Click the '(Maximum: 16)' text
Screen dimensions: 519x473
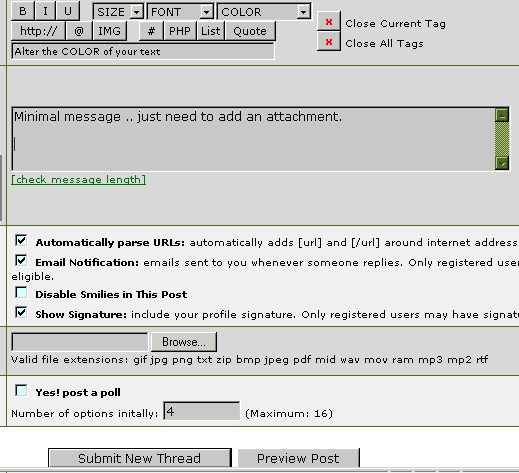coord(289,413)
